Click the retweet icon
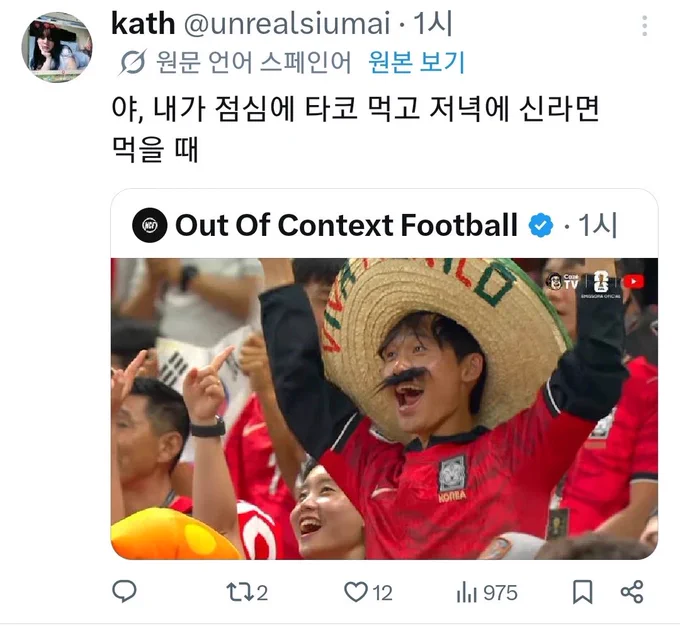Viewport: 680px width, 626px height. (239, 592)
